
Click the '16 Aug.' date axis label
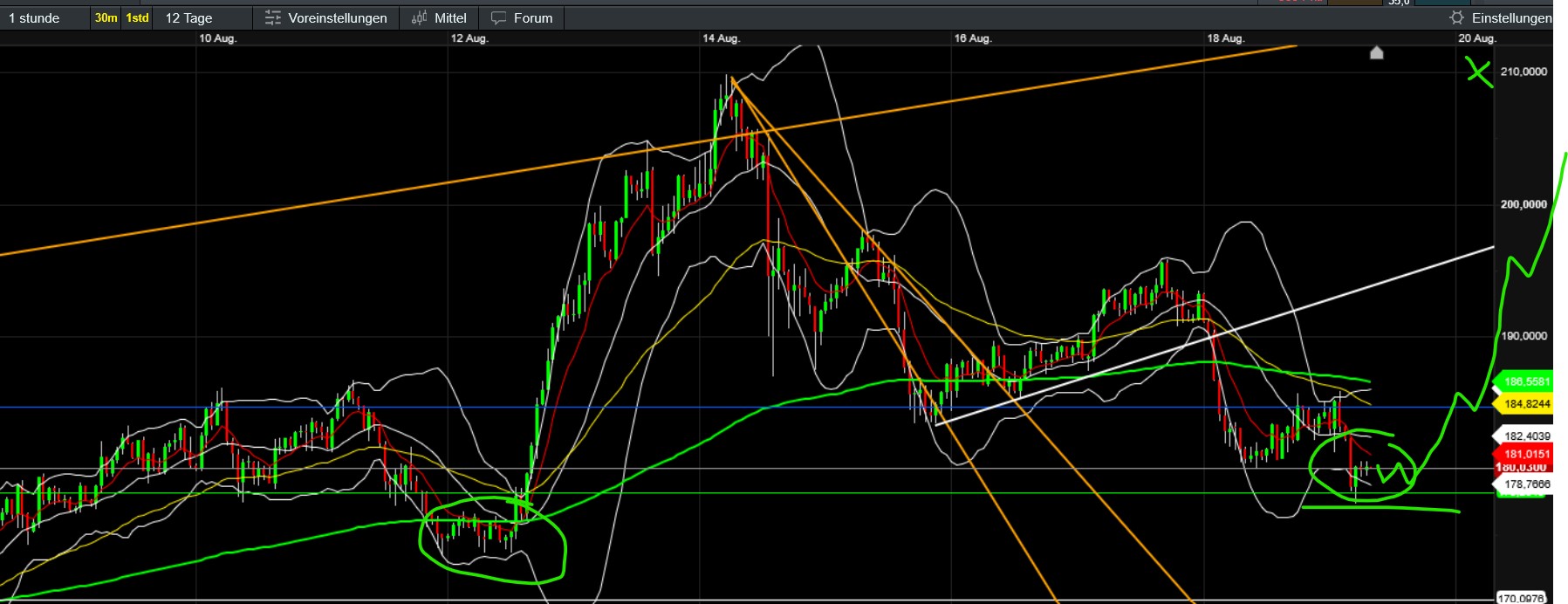[x=972, y=38]
